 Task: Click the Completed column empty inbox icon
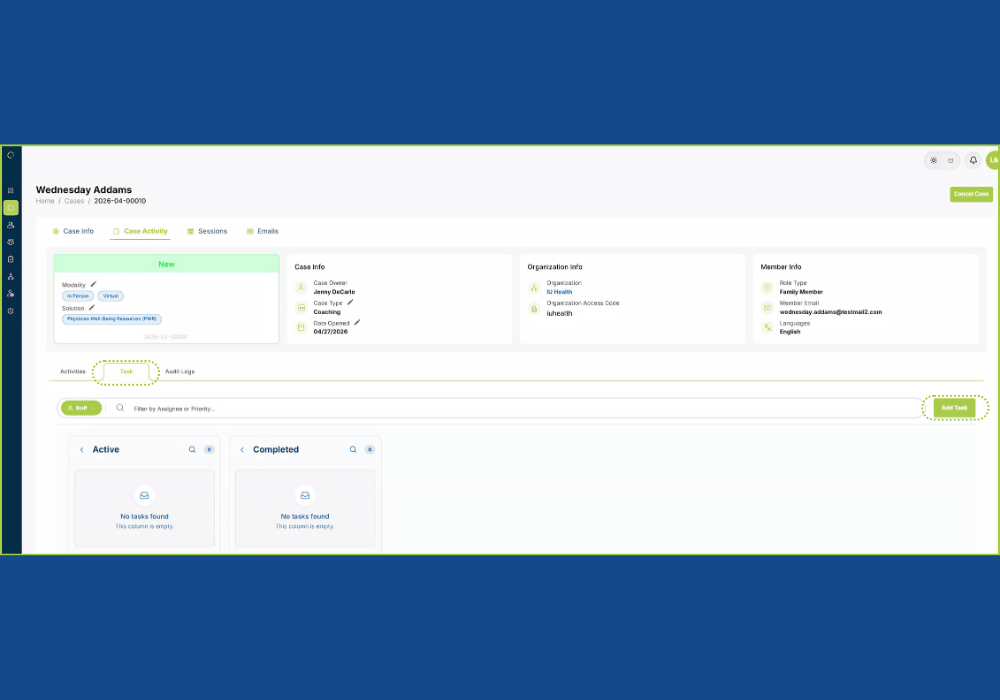point(305,495)
